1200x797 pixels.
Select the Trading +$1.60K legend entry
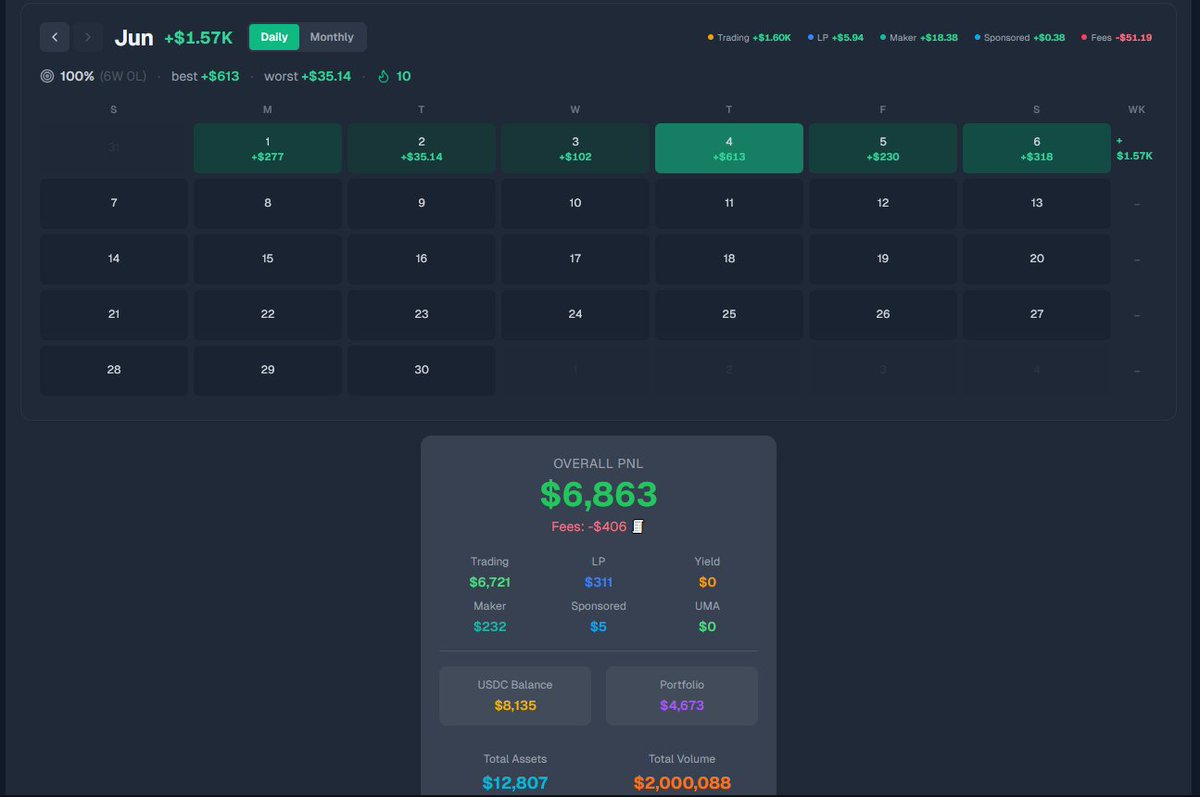[749, 38]
